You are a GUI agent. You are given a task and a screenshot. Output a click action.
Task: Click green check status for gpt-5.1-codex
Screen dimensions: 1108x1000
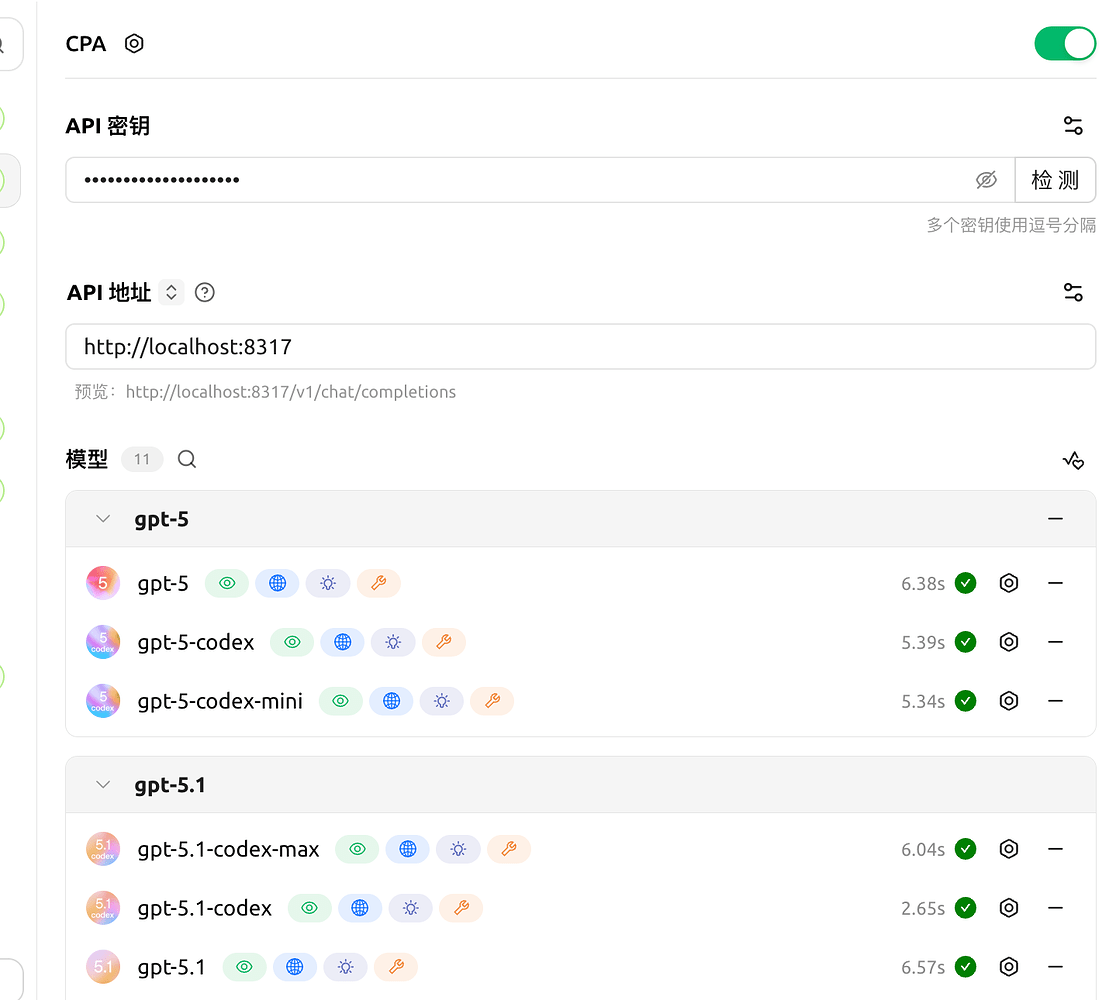965,908
